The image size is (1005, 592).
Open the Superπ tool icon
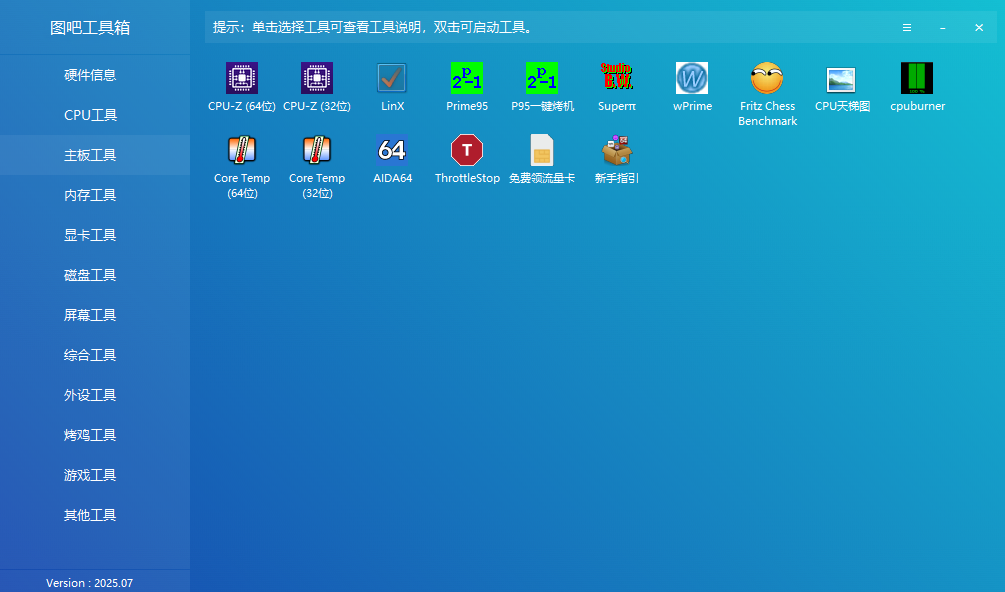(617, 76)
